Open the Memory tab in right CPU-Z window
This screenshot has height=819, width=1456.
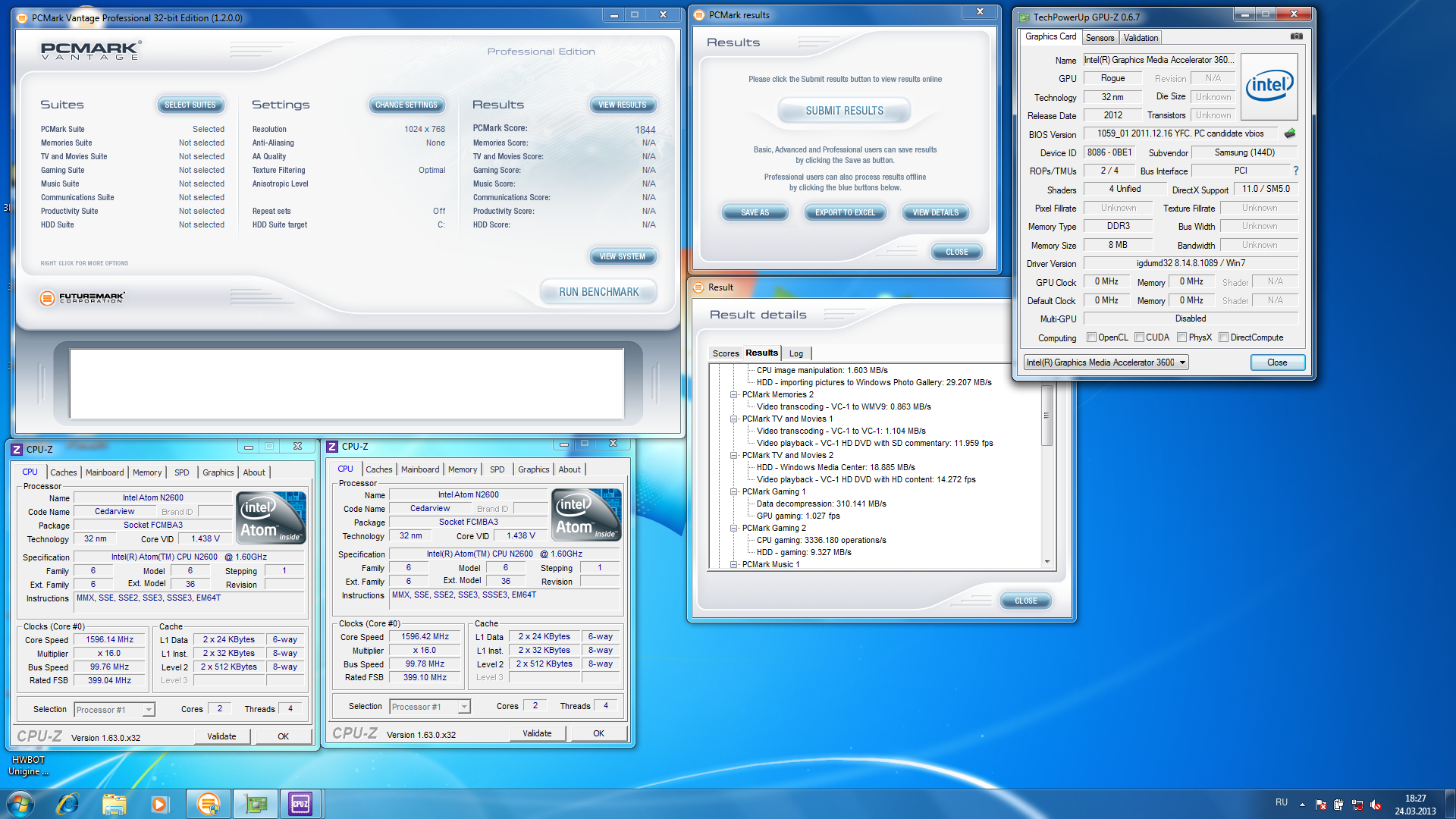click(463, 469)
